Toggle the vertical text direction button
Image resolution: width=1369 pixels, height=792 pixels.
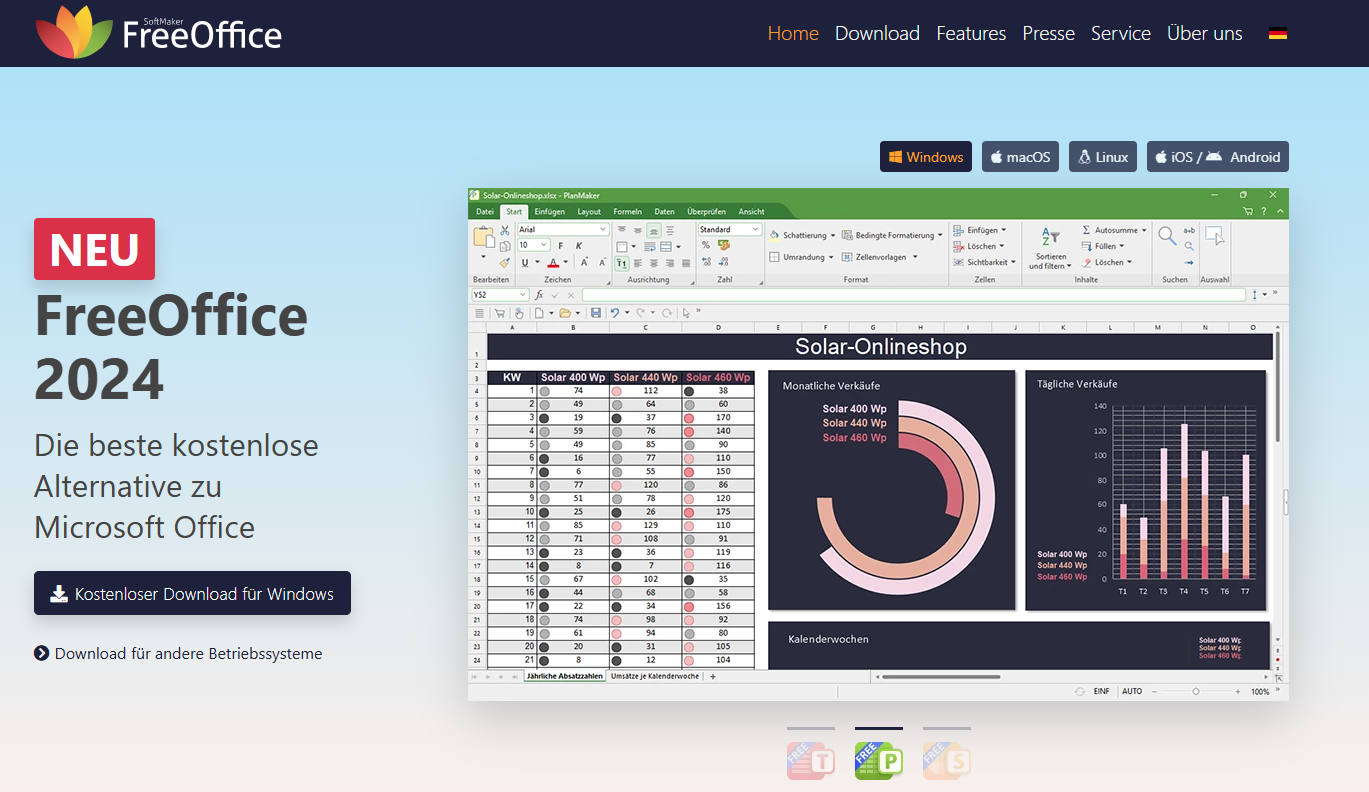pos(622,263)
